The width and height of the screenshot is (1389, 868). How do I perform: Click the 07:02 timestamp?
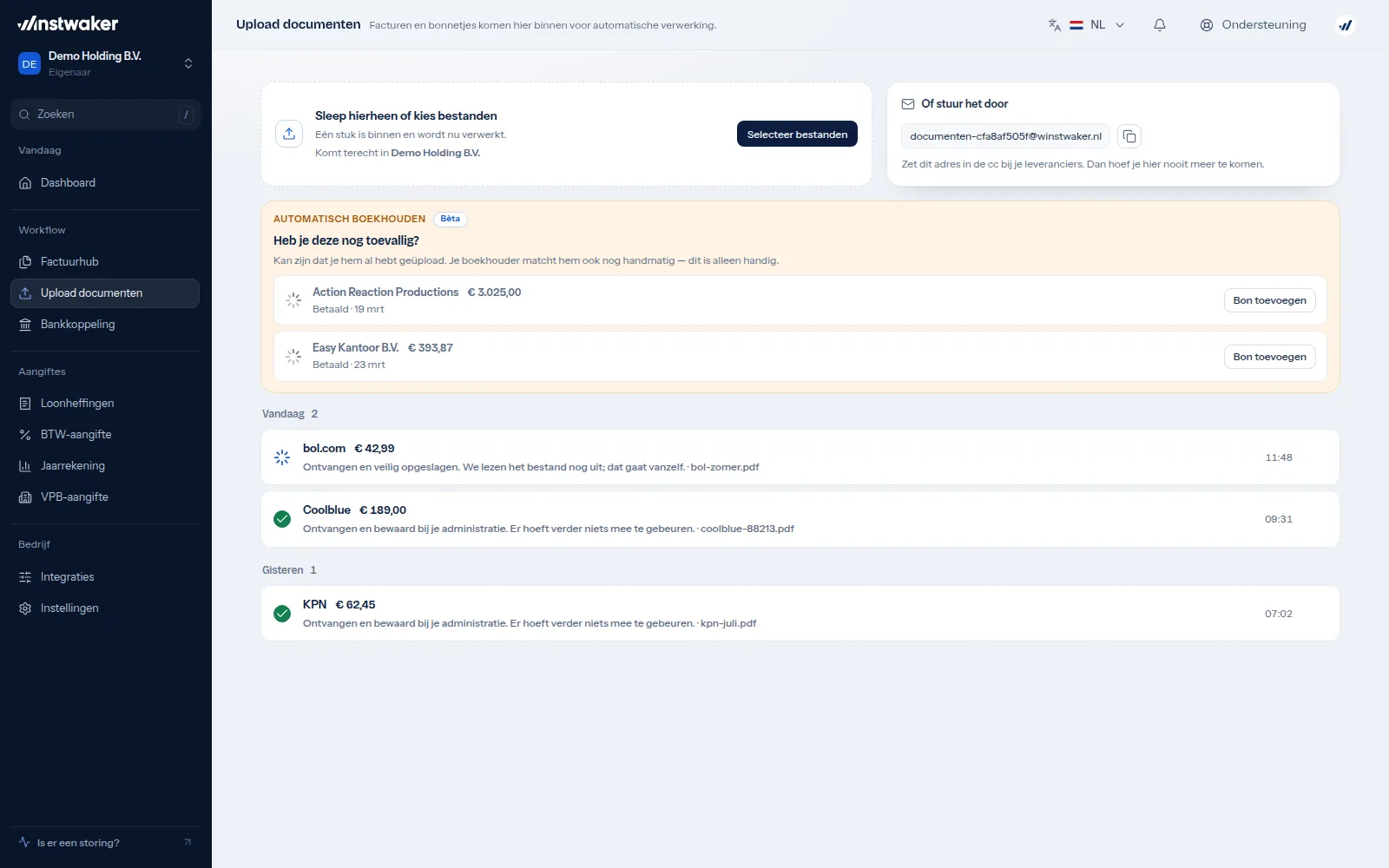click(x=1278, y=614)
